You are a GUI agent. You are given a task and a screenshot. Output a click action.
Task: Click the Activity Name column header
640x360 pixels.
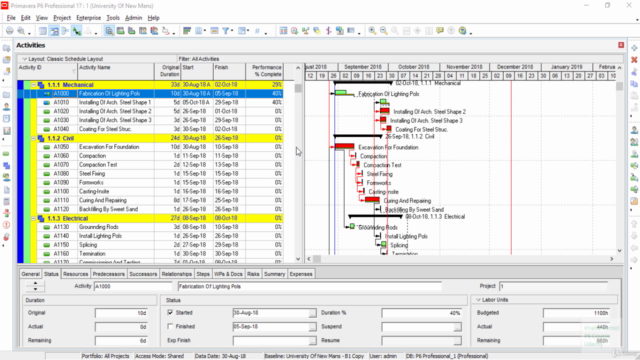click(x=116, y=71)
